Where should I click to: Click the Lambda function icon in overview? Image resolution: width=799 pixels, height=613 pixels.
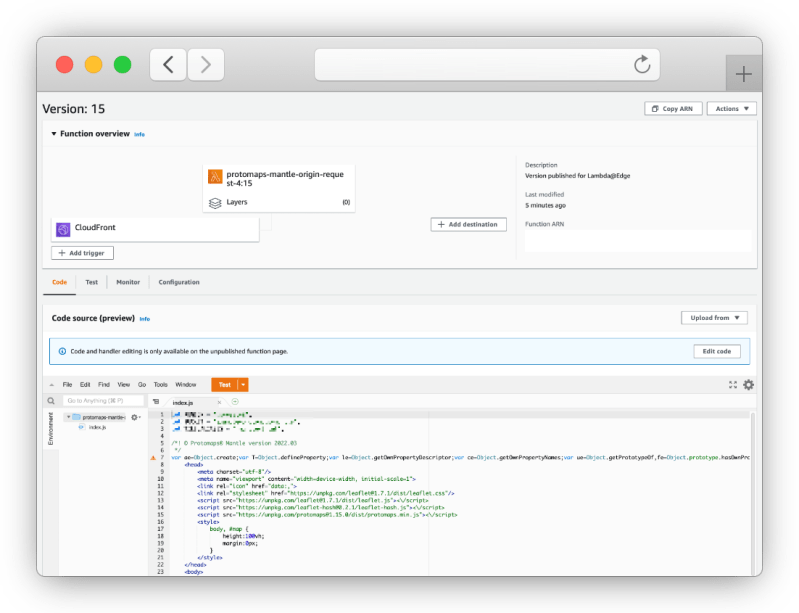click(x=215, y=177)
